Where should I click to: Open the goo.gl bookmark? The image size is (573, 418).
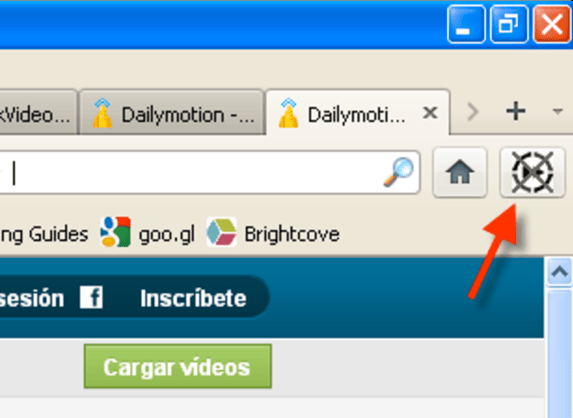pyautogui.click(x=148, y=233)
